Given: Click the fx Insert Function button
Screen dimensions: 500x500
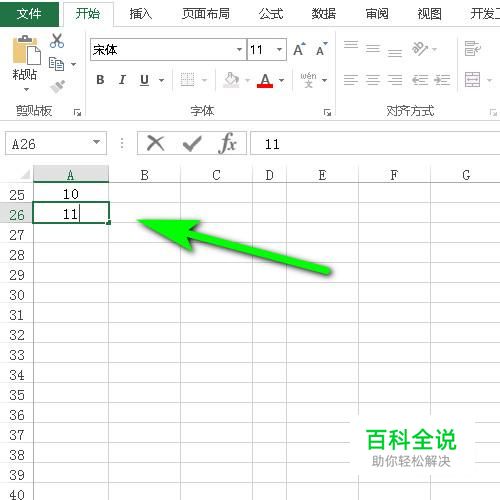Looking at the screenshot, I should coord(228,143).
